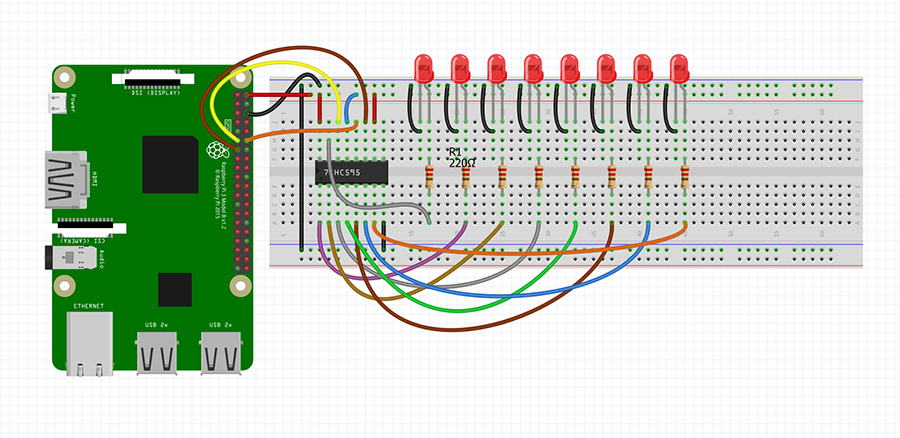Image resolution: width=900 pixels, height=438 pixels.
Task: Select the R1 220Ω label
Action: (x=460, y=155)
